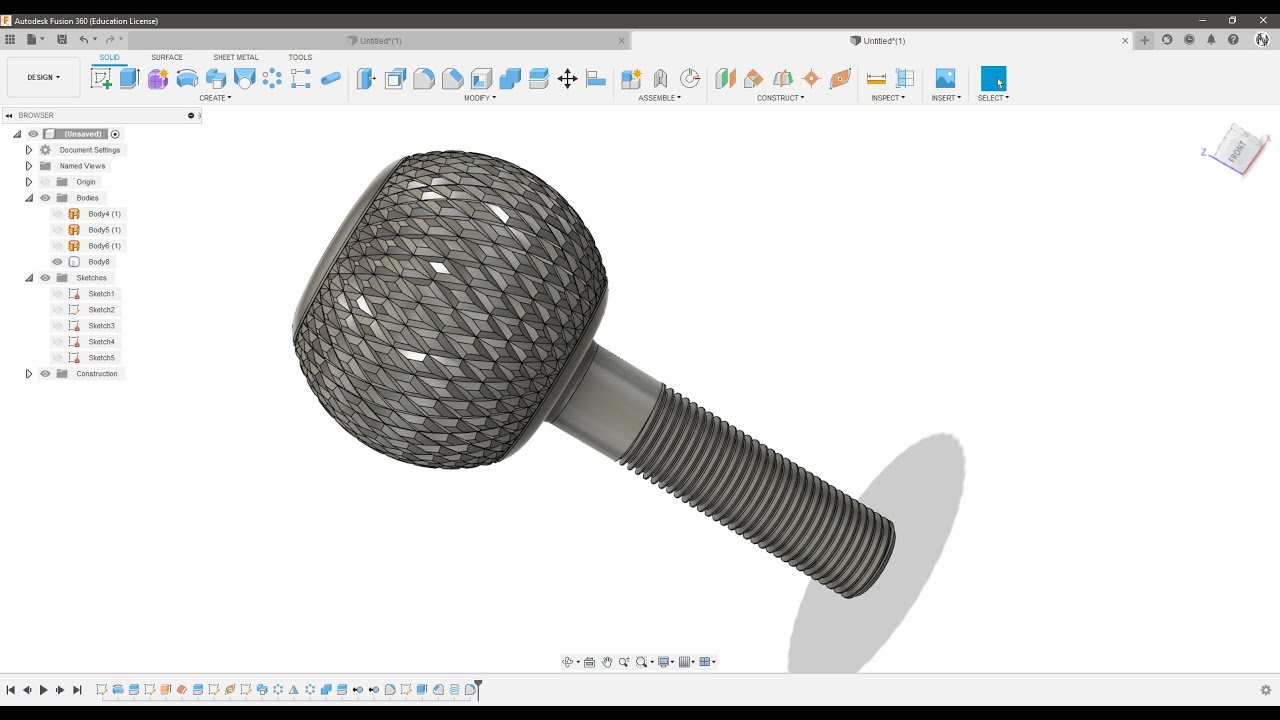This screenshot has height=720, width=1280.
Task: Expand the Document Settings node
Action: click(29, 150)
